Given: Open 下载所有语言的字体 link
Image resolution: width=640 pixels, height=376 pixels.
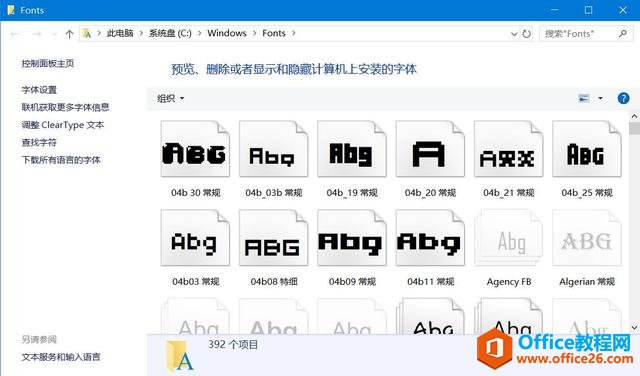Looking at the screenshot, I should (61, 160).
